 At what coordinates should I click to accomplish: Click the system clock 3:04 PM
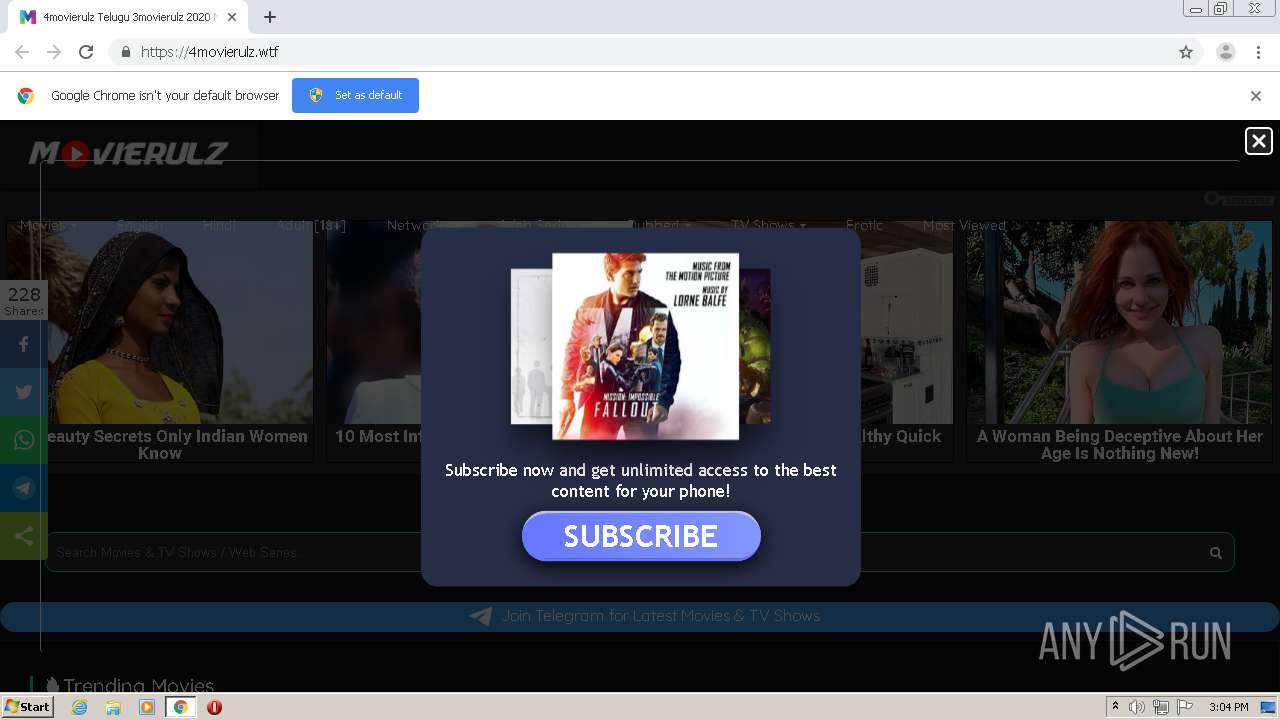pos(1228,707)
